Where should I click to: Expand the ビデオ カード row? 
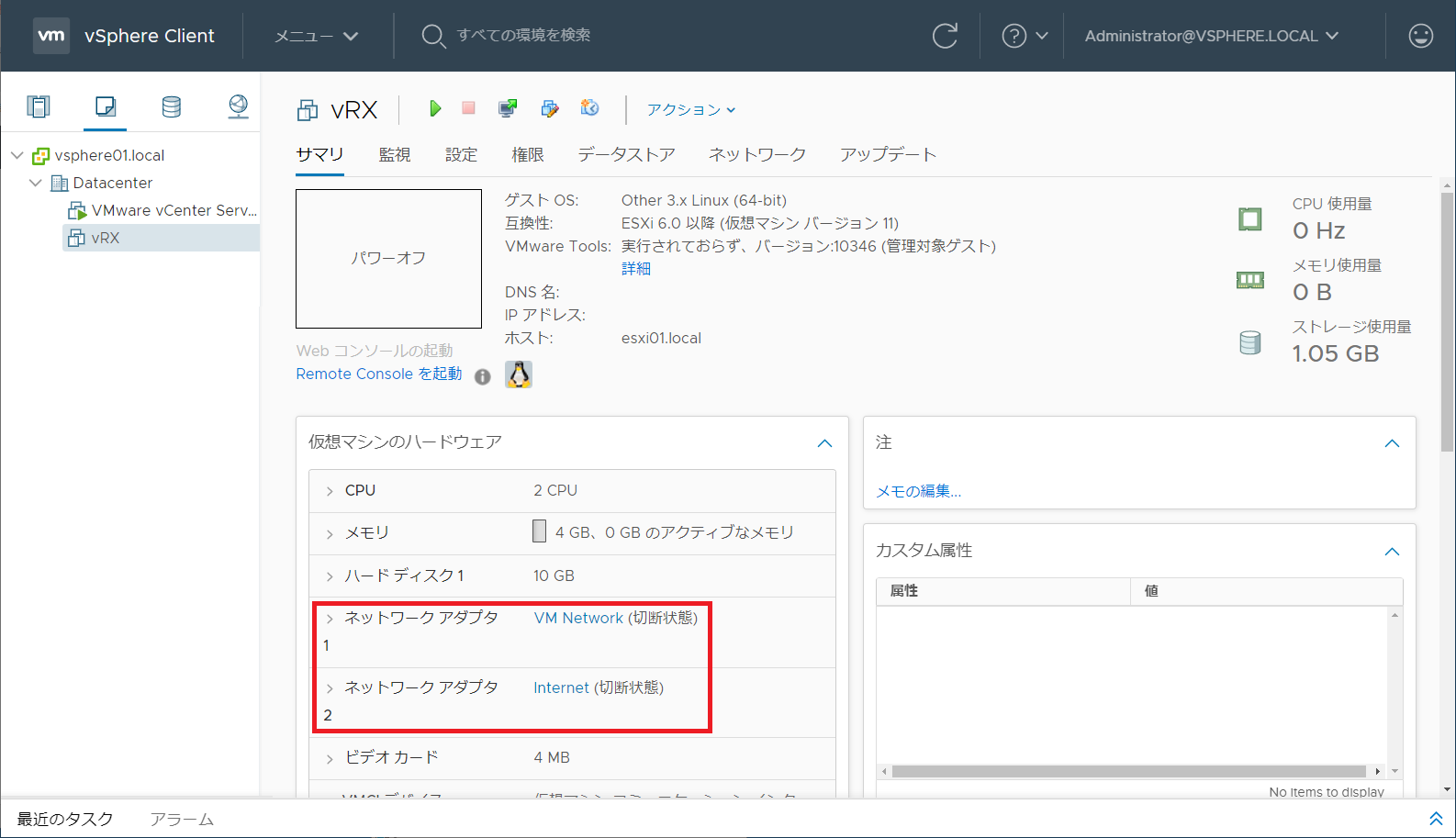(330, 758)
